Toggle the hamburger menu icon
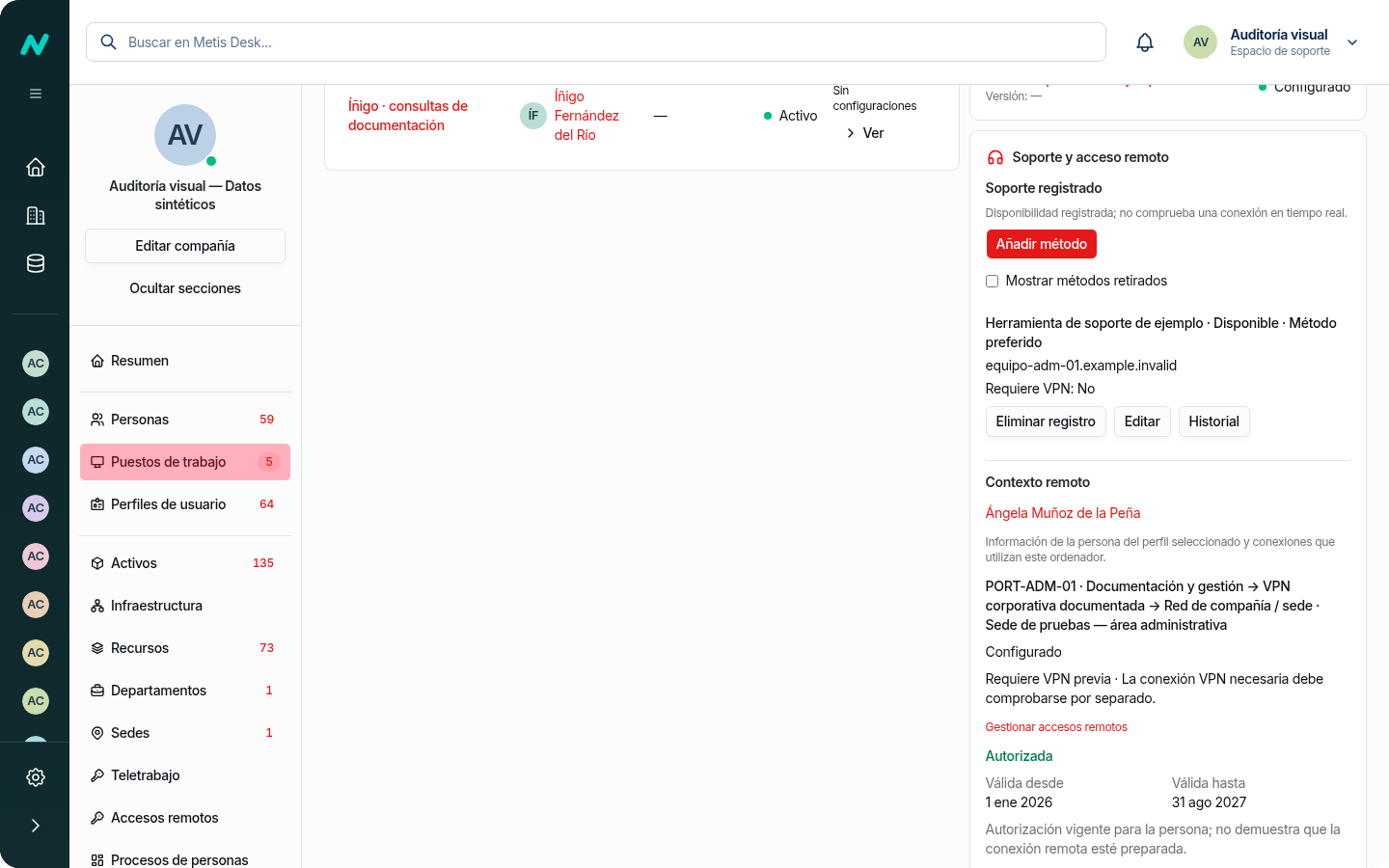The height and width of the screenshot is (868, 1389). [x=36, y=94]
